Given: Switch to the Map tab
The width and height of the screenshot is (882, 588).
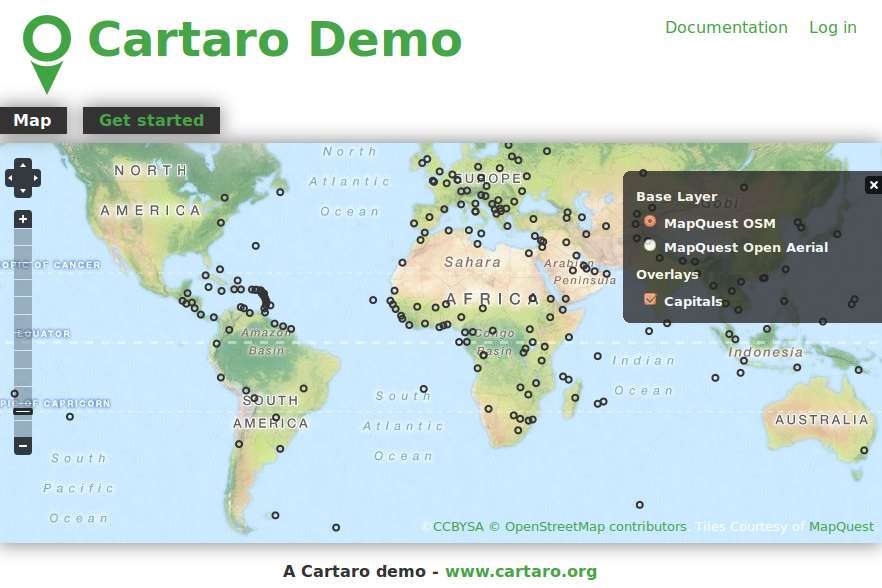Looking at the screenshot, I should click(32, 120).
